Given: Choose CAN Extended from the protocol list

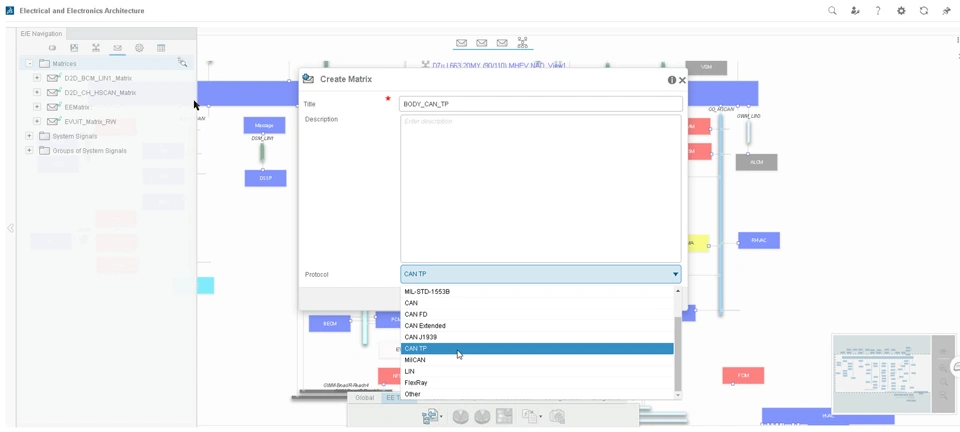Looking at the screenshot, I should point(537,326).
